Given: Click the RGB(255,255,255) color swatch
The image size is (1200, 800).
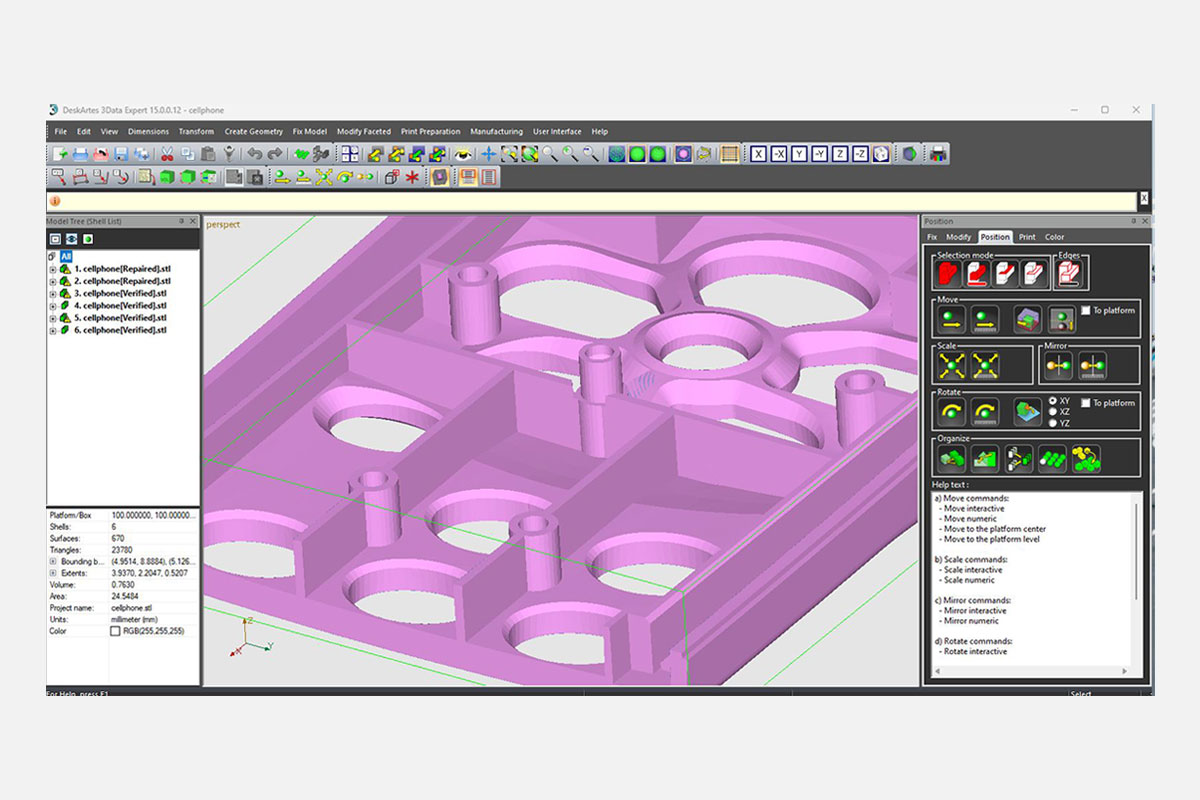Looking at the screenshot, I should (115, 631).
